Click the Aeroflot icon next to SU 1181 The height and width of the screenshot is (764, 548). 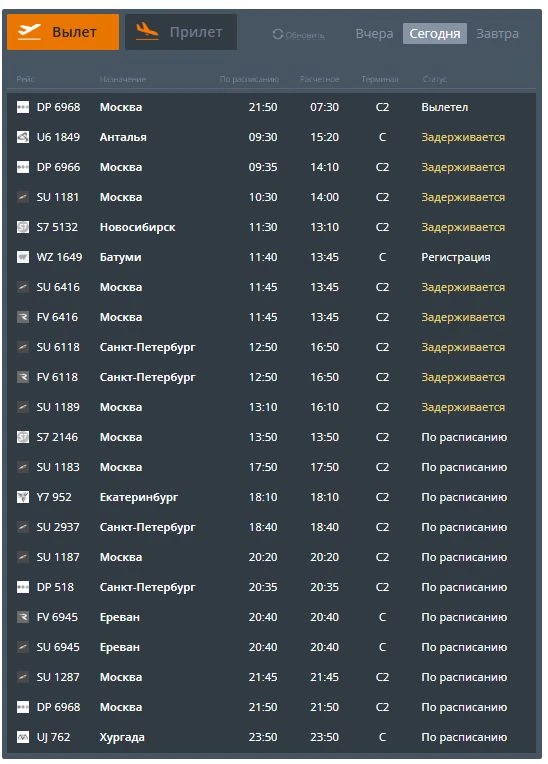pos(23,197)
